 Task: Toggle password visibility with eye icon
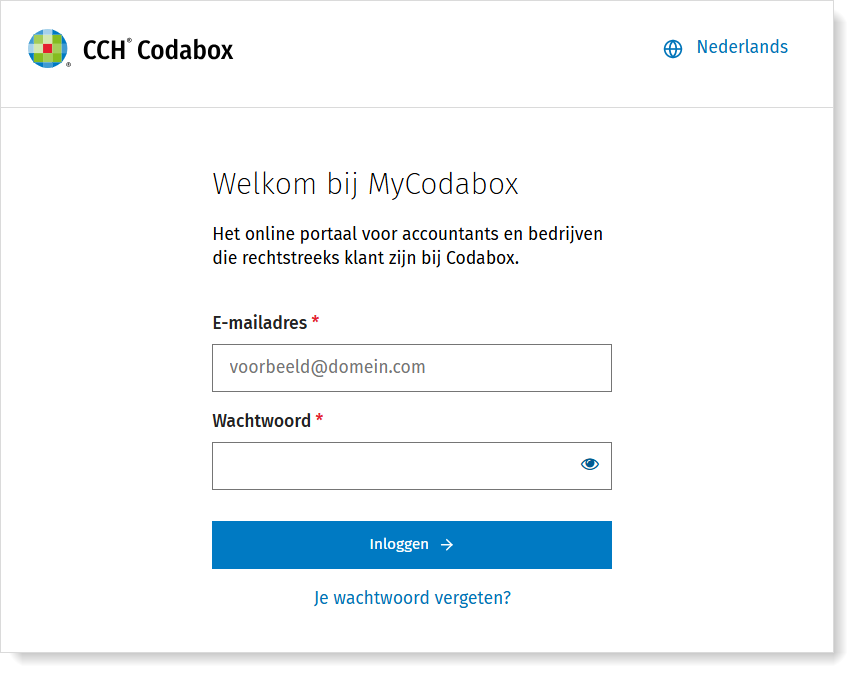tap(589, 464)
